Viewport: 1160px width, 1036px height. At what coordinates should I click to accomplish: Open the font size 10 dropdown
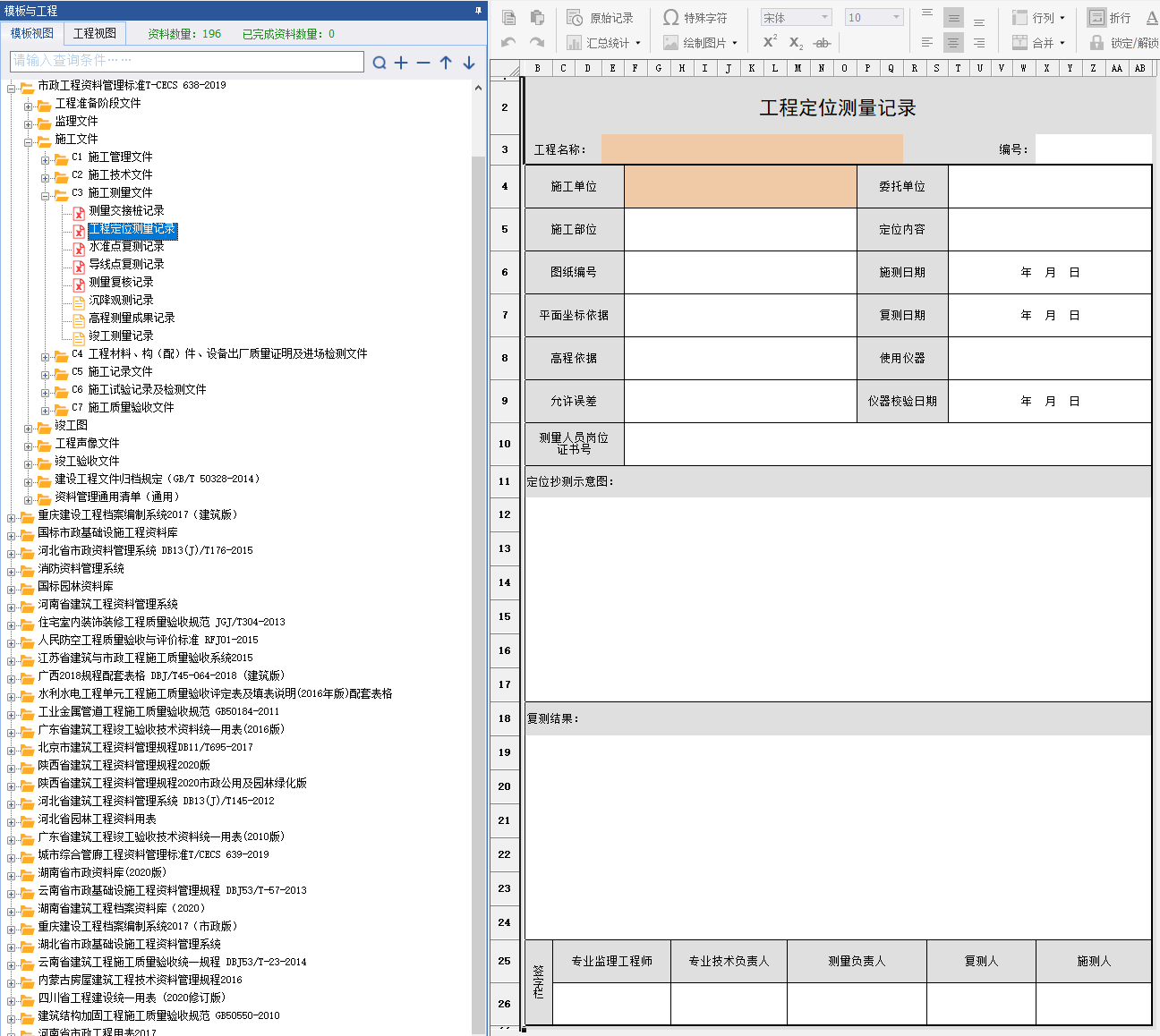pyautogui.click(x=874, y=18)
